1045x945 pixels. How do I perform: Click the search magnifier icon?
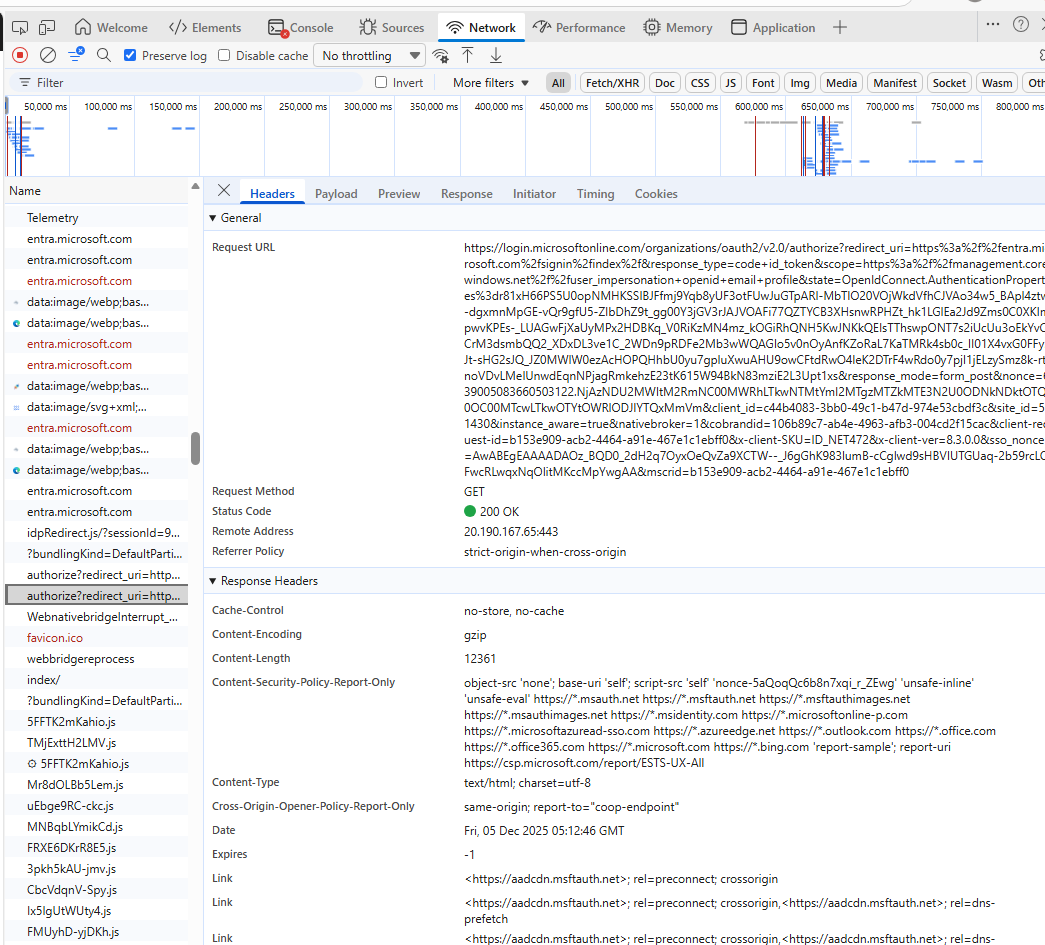104,56
